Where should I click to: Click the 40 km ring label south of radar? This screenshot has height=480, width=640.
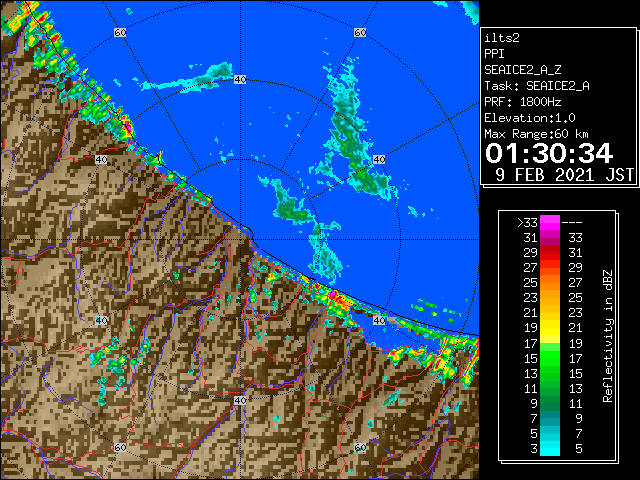tap(240, 400)
